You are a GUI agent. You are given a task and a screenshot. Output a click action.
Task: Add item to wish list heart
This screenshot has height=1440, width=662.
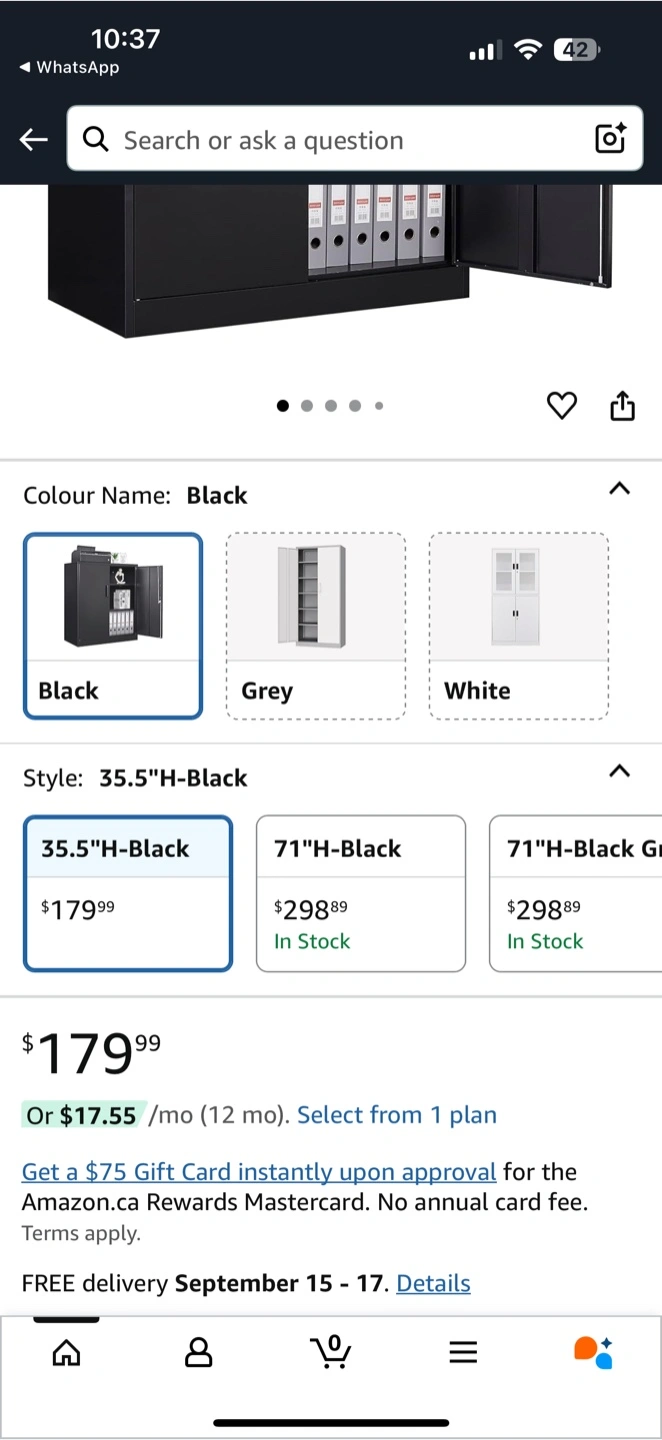(562, 406)
